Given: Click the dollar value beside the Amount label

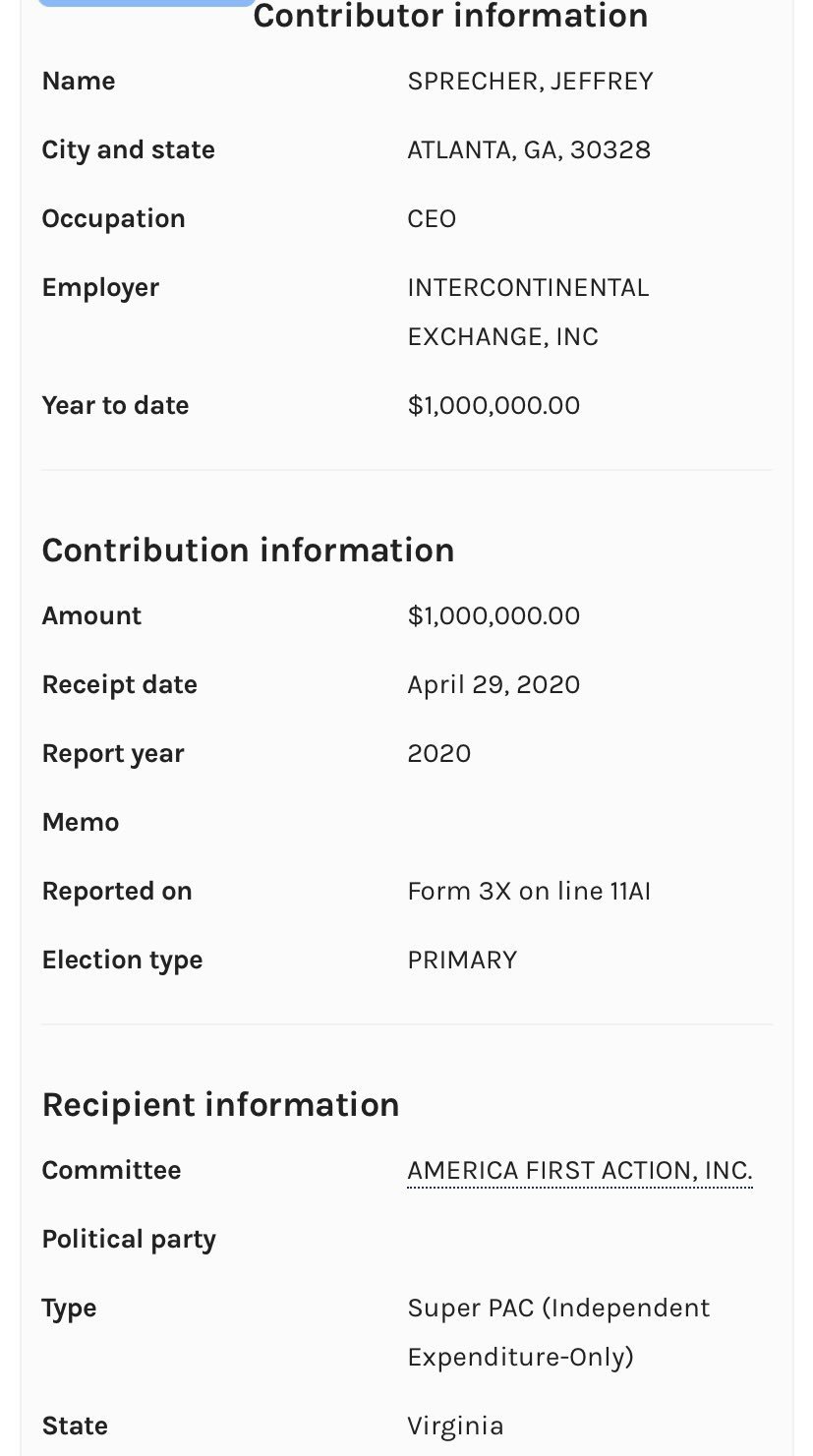Looking at the screenshot, I should pyautogui.click(x=494, y=616).
